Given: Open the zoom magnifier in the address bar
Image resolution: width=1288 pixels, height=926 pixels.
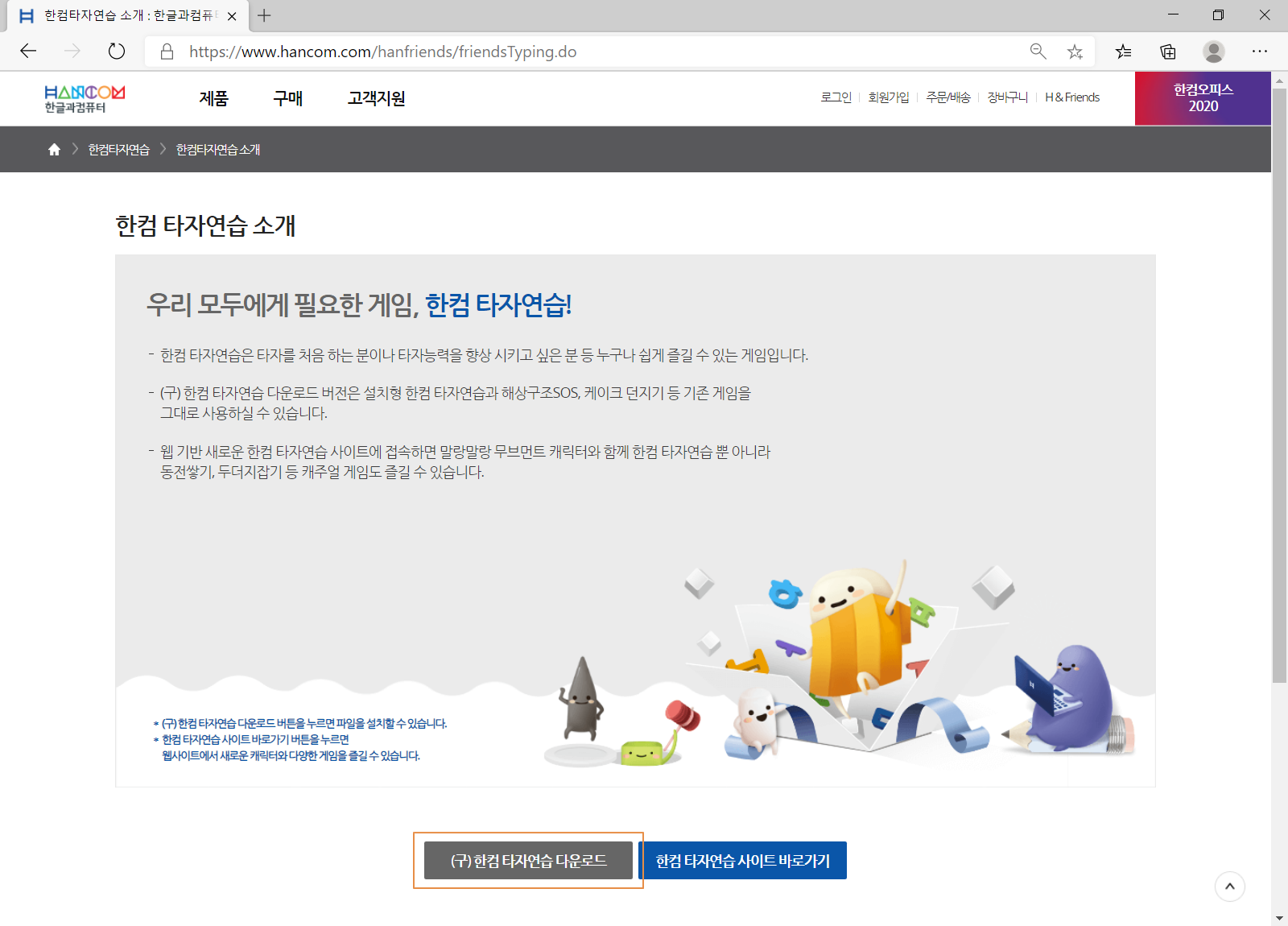Looking at the screenshot, I should pos(1038,52).
